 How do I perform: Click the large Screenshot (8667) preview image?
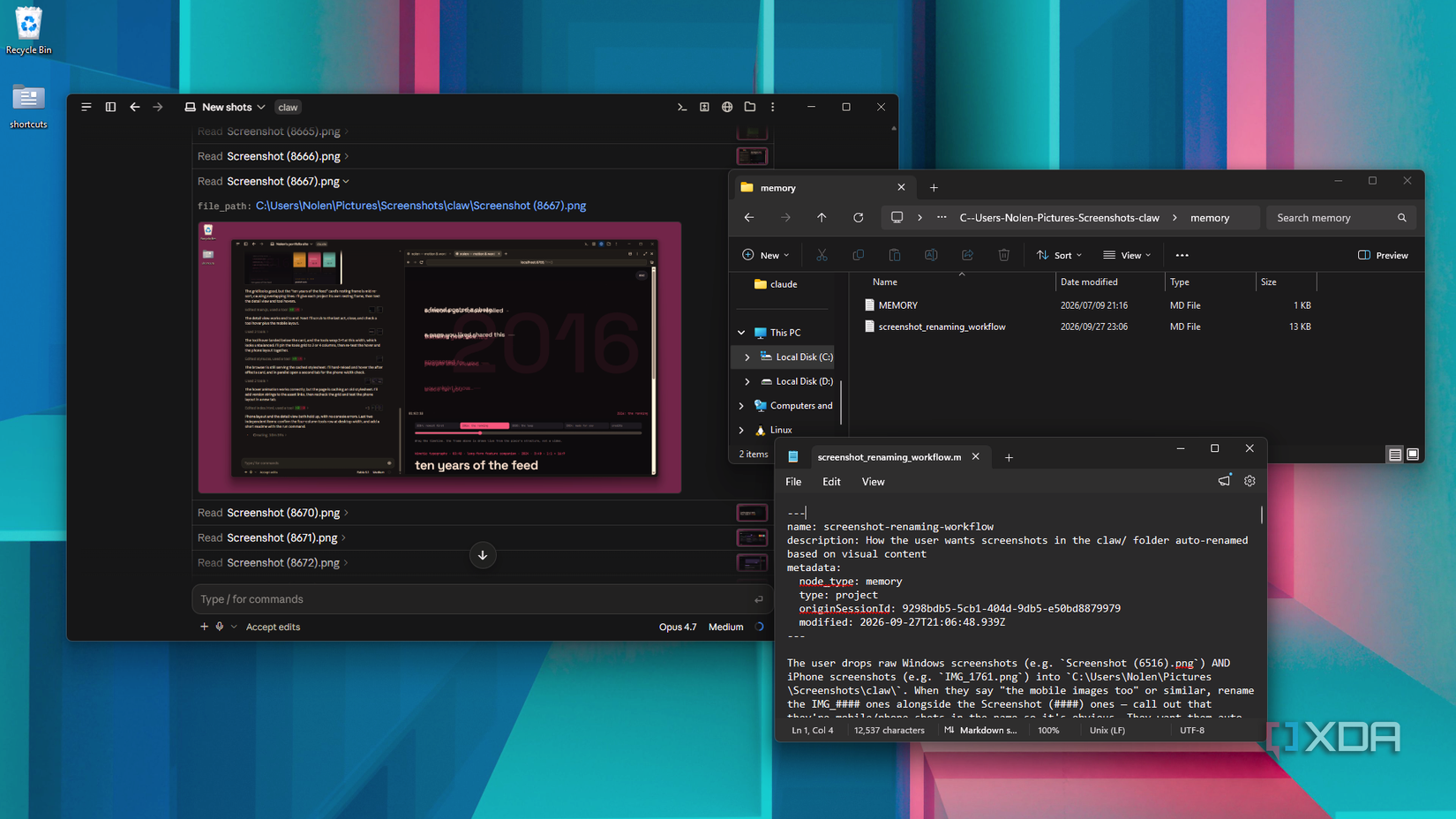coord(439,357)
